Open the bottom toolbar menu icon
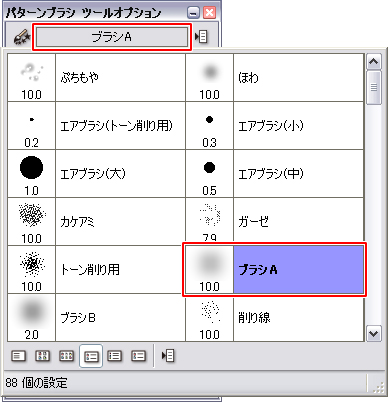Viewport: 388px width, 402px height. click(168, 356)
